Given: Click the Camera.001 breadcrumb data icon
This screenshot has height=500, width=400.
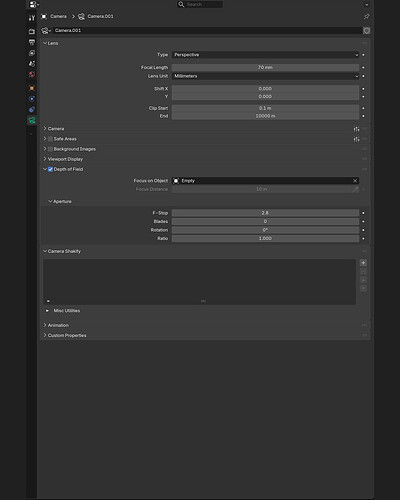Looking at the screenshot, I should click(81, 16).
